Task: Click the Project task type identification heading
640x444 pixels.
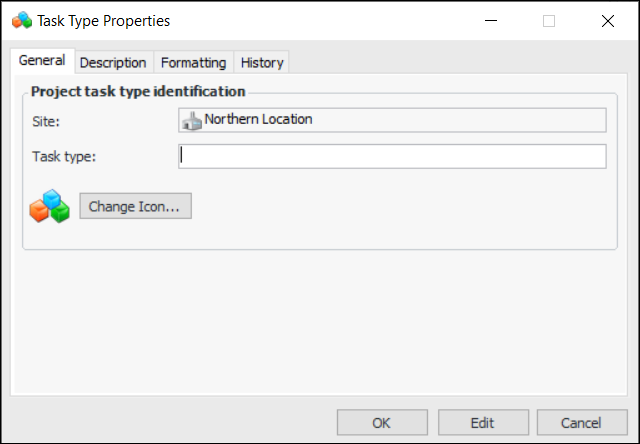Action: [138, 91]
